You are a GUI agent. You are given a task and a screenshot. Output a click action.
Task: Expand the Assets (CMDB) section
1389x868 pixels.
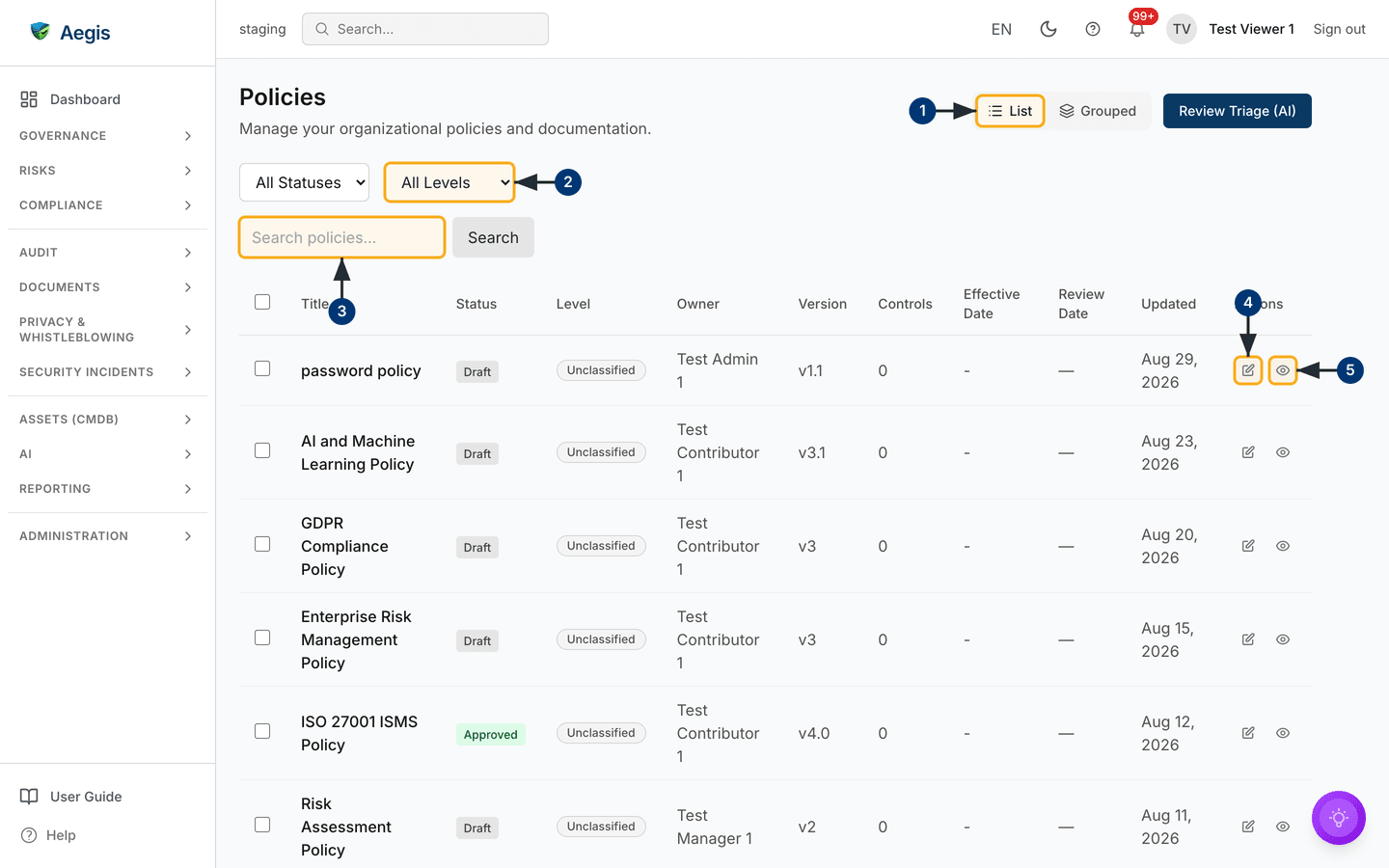click(x=107, y=420)
